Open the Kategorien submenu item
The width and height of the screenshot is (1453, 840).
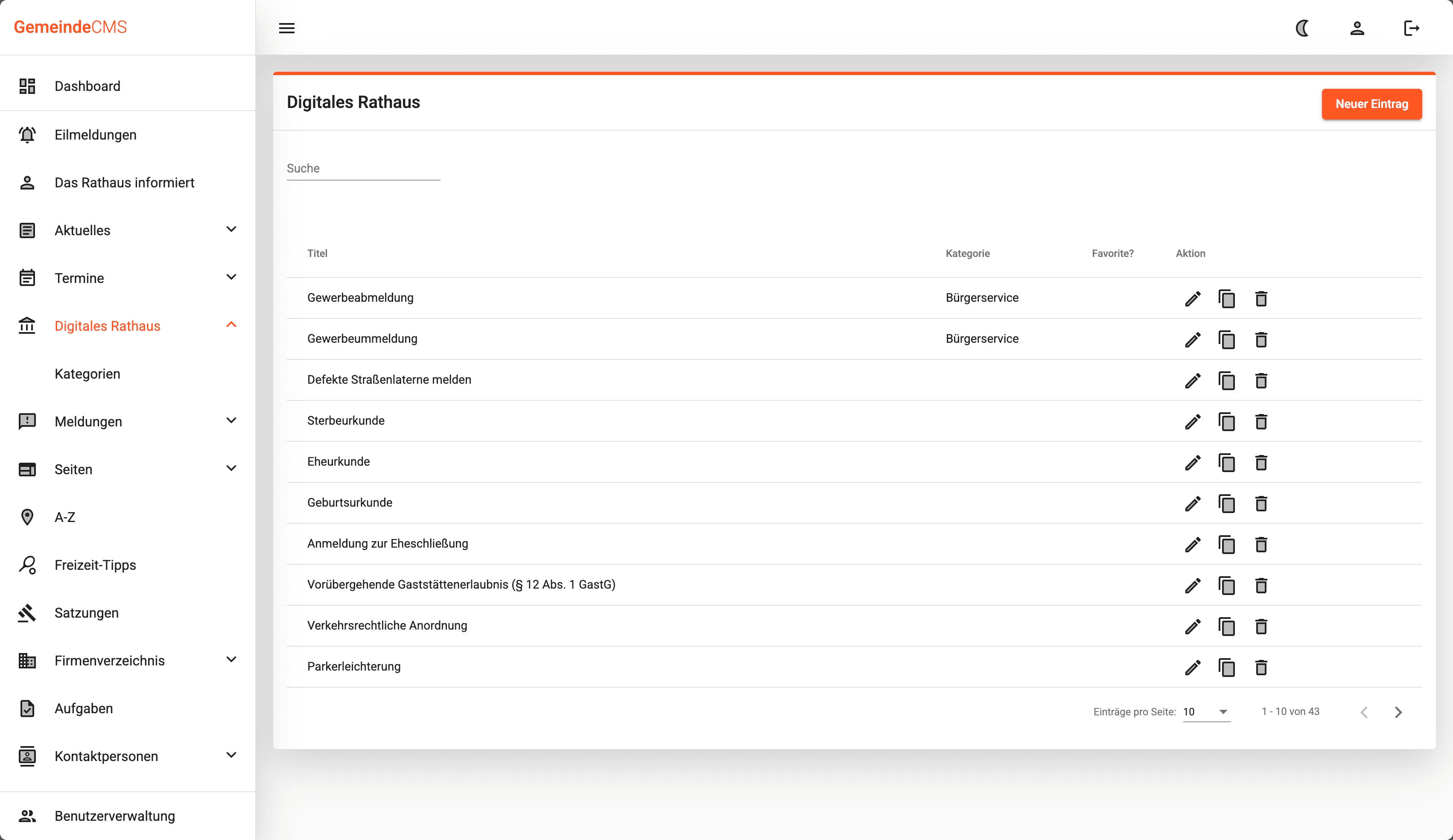[87, 373]
